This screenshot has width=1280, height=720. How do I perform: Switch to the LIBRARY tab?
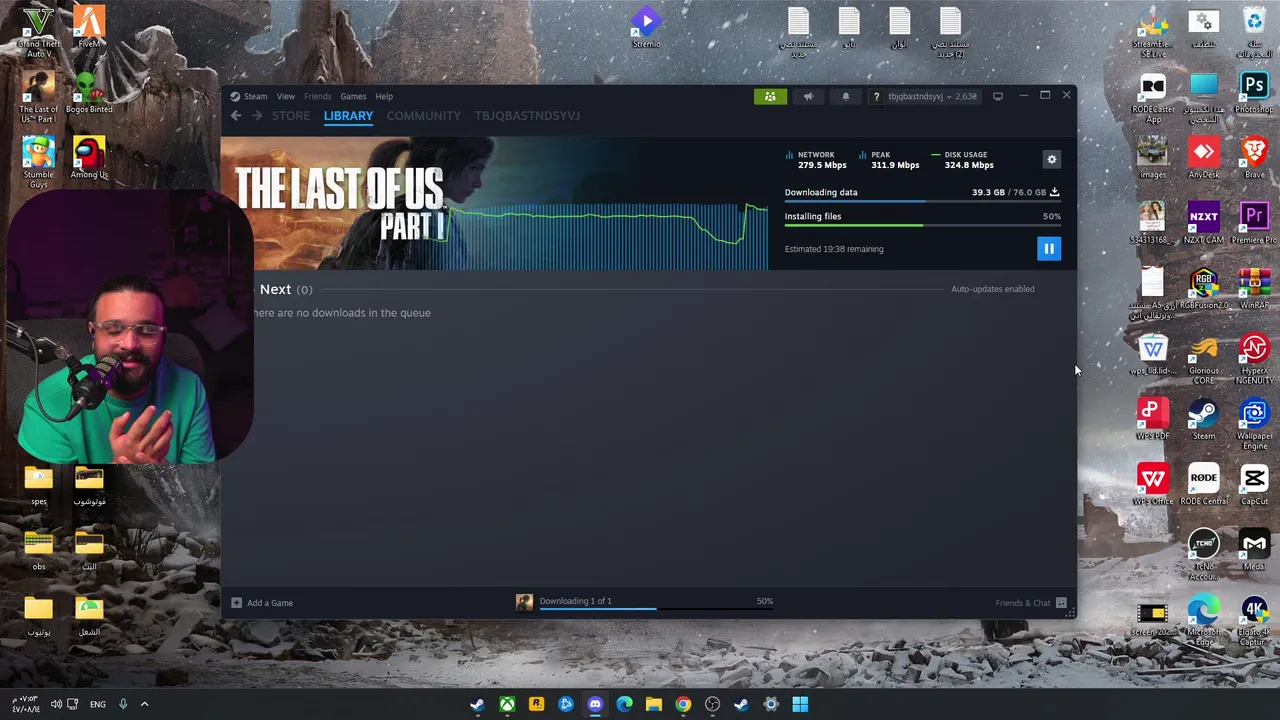[x=348, y=116]
